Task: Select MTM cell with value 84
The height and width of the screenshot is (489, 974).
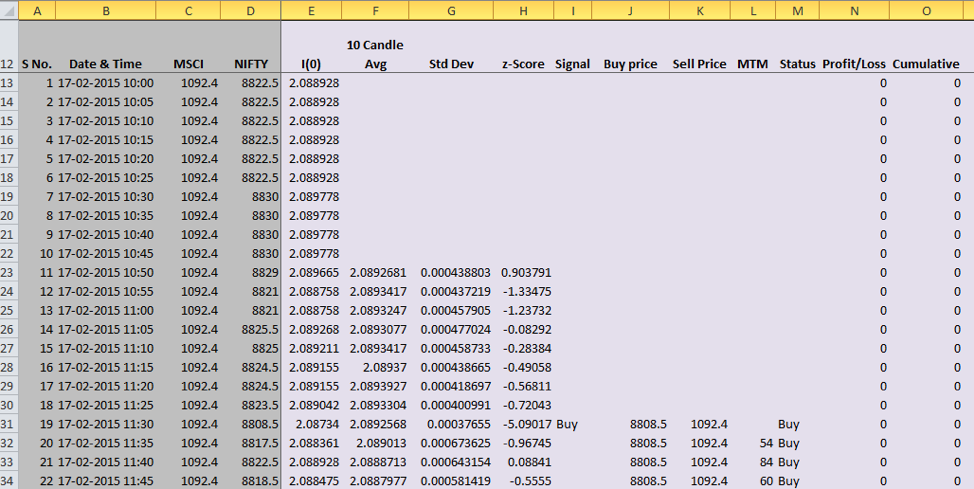Action: tap(753, 462)
